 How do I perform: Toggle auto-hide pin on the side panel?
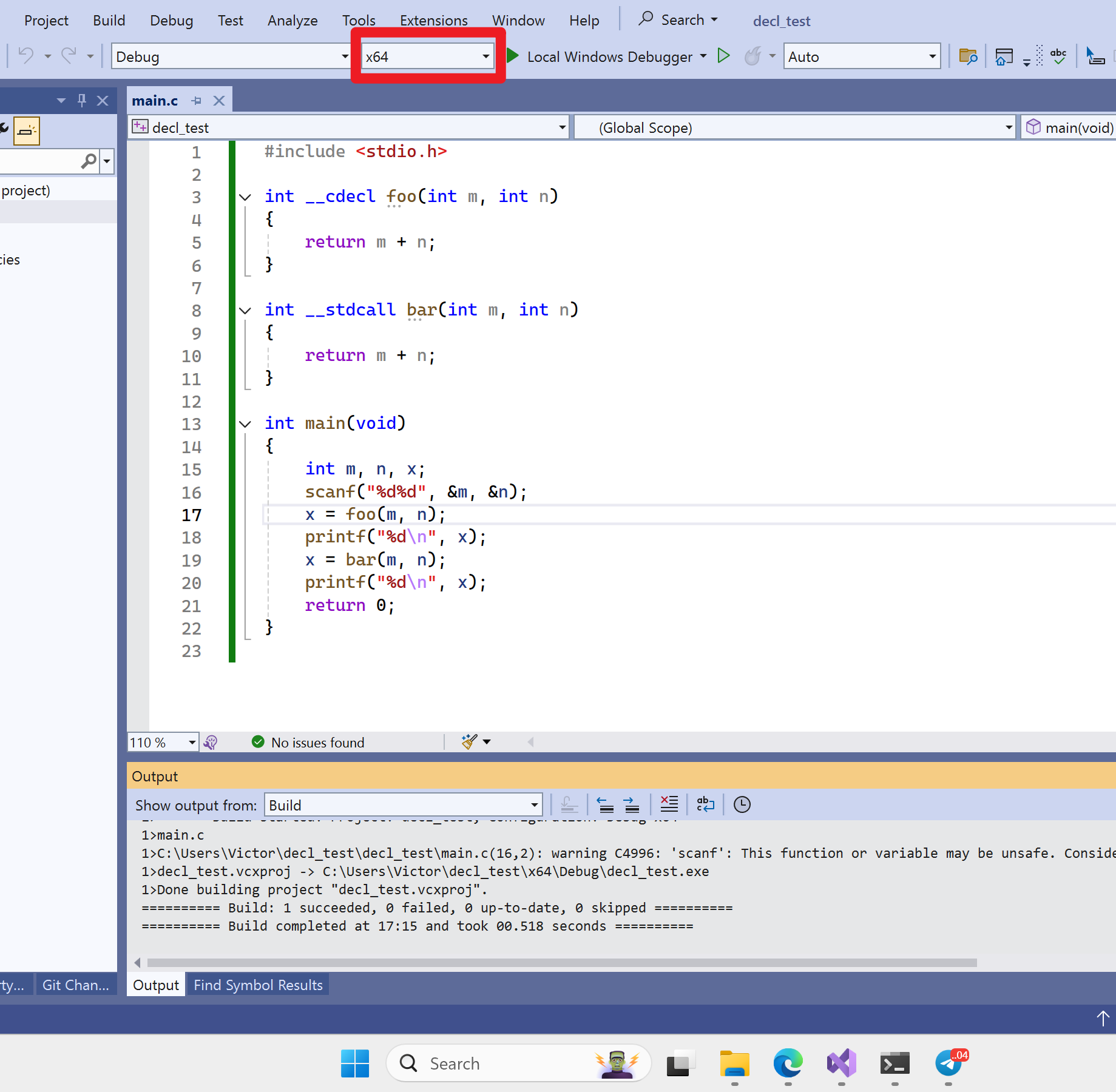pos(82,100)
